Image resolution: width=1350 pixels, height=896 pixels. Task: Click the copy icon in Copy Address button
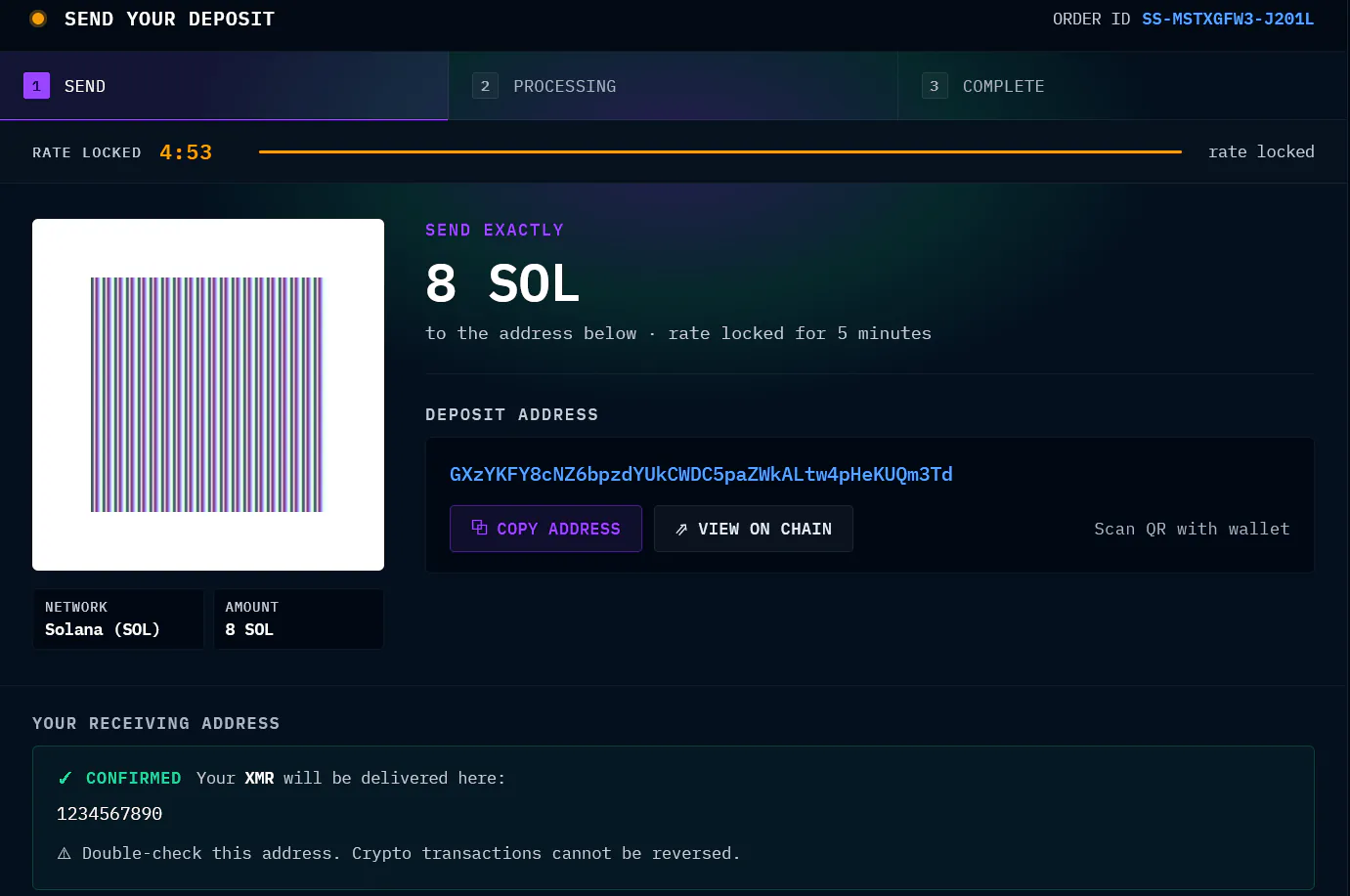pyautogui.click(x=479, y=528)
